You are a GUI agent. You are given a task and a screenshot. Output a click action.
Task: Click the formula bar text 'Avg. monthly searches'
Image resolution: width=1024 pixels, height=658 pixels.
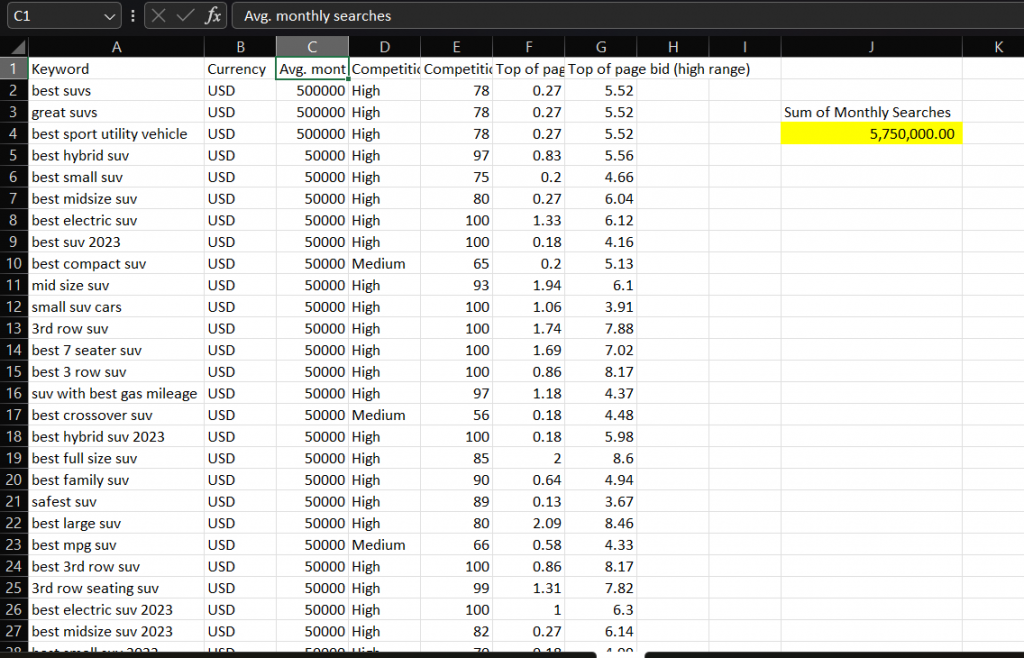click(318, 16)
